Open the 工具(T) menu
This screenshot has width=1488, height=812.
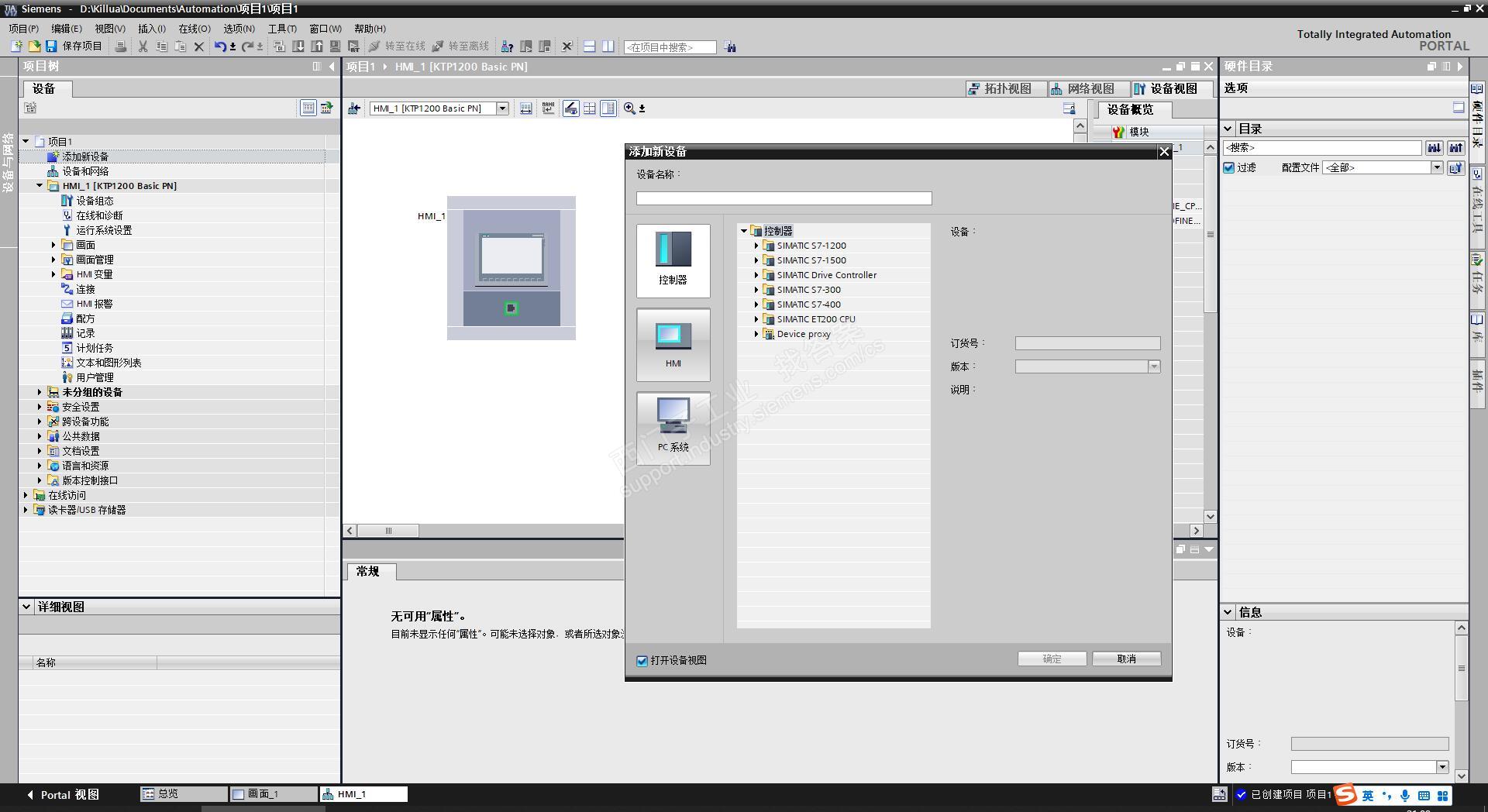pyautogui.click(x=282, y=29)
